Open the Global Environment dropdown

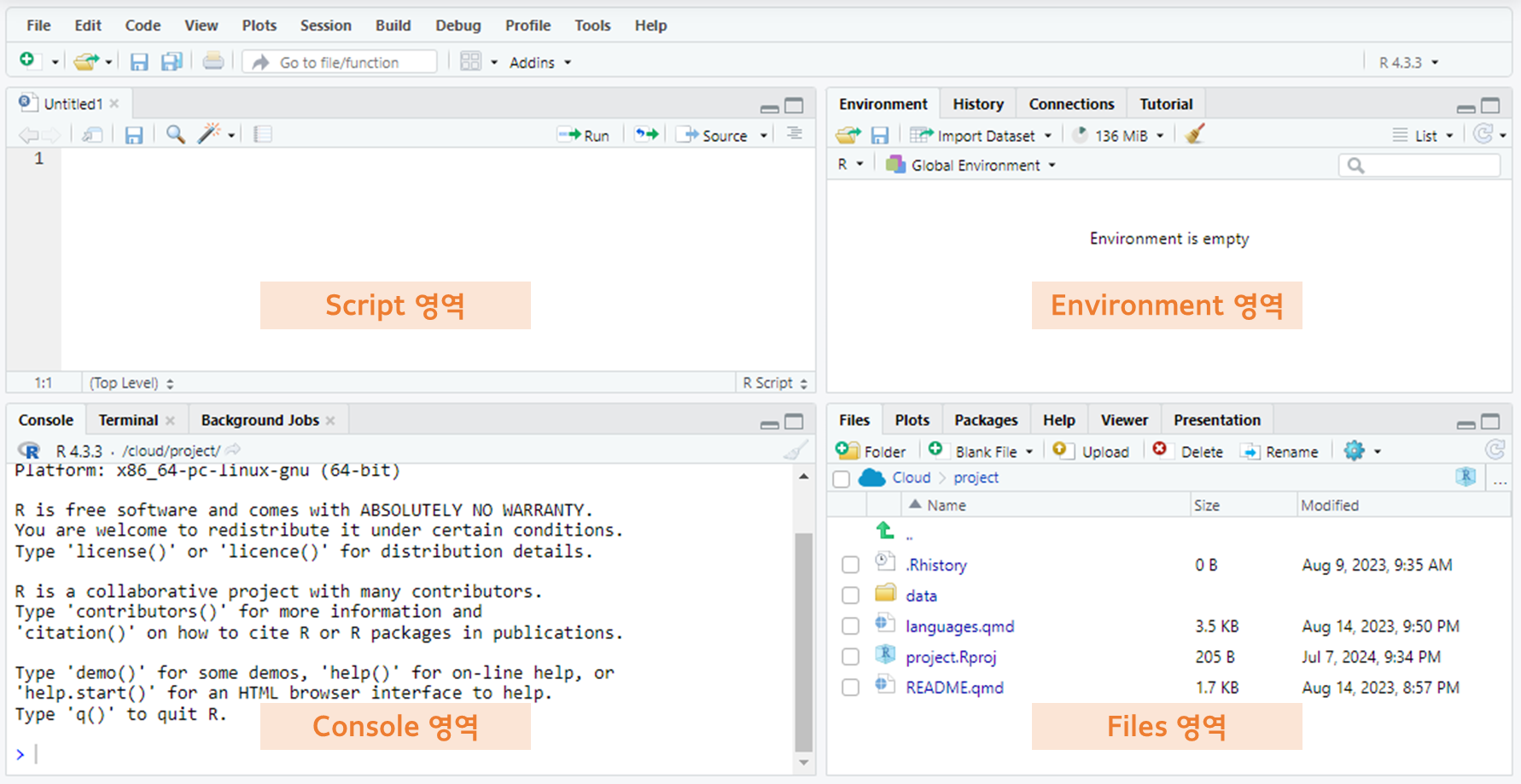tap(971, 165)
